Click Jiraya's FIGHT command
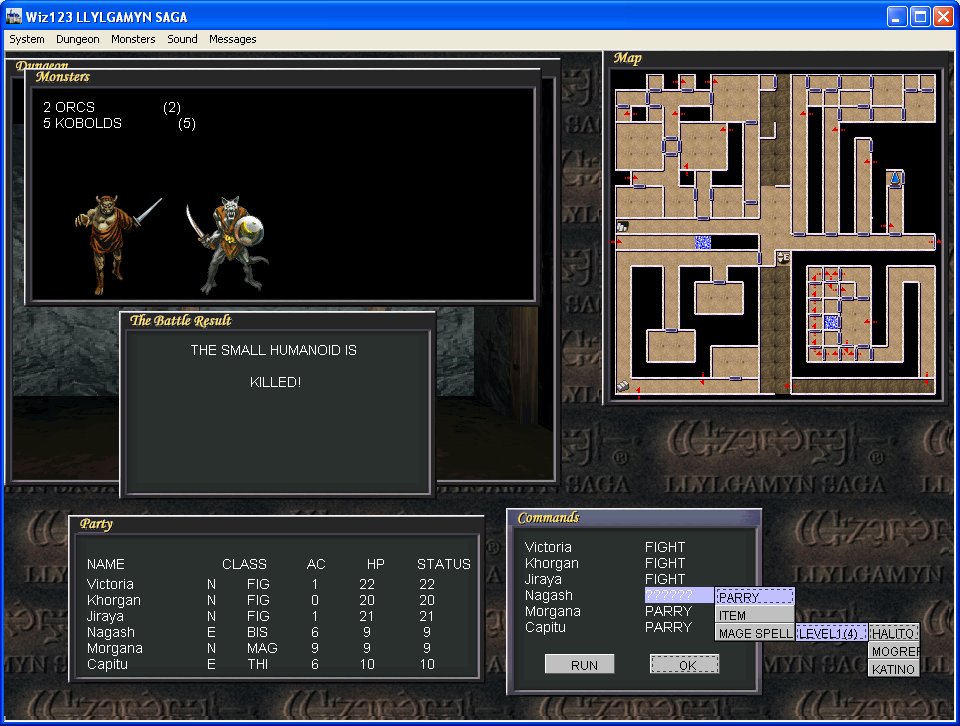 coord(665,578)
